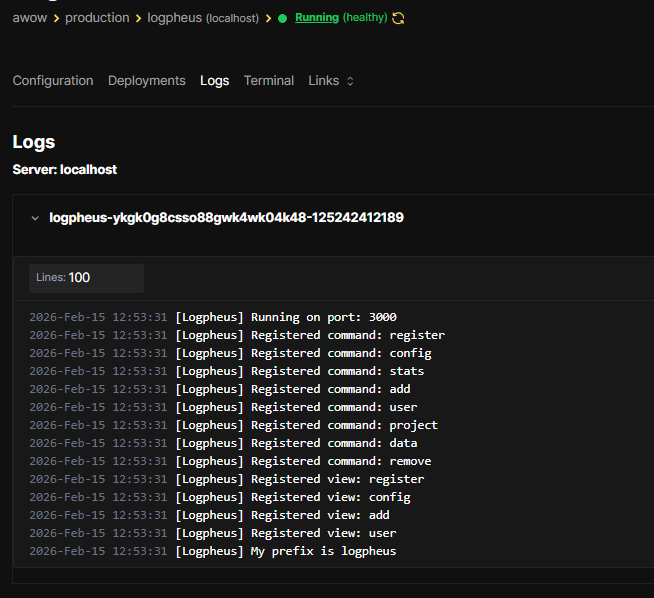Viewport: 654px width, 598px height.
Task: Click the chevron arrow after logpheus (localhost)
Action: [269, 18]
